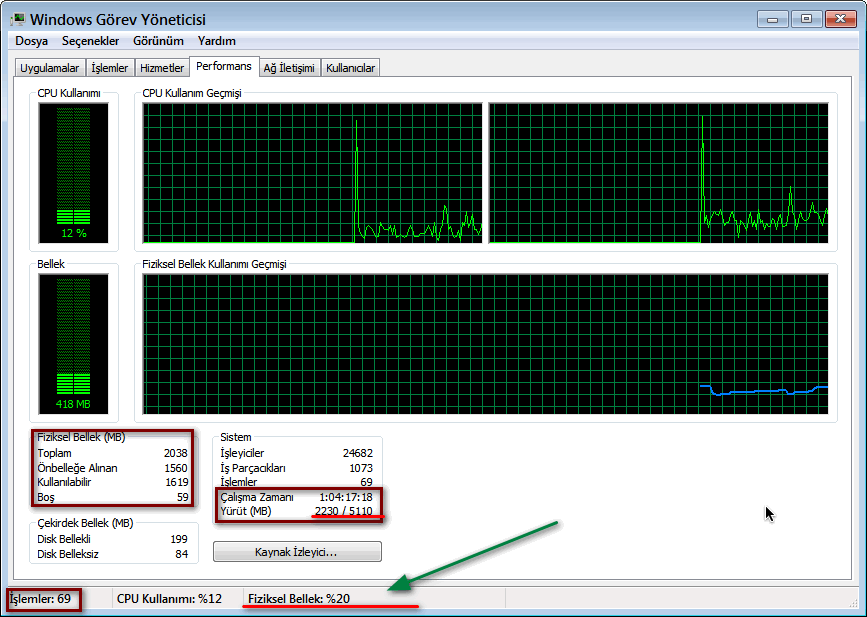The width and height of the screenshot is (867, 617).
Task: Click the Yürüt (MB) value 2230 / 5110
Action: (343, 511)
